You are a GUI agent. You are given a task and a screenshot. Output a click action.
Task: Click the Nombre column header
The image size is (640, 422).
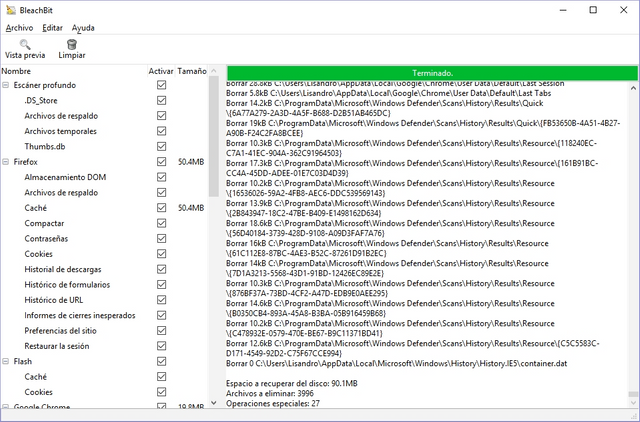[73, 71]
